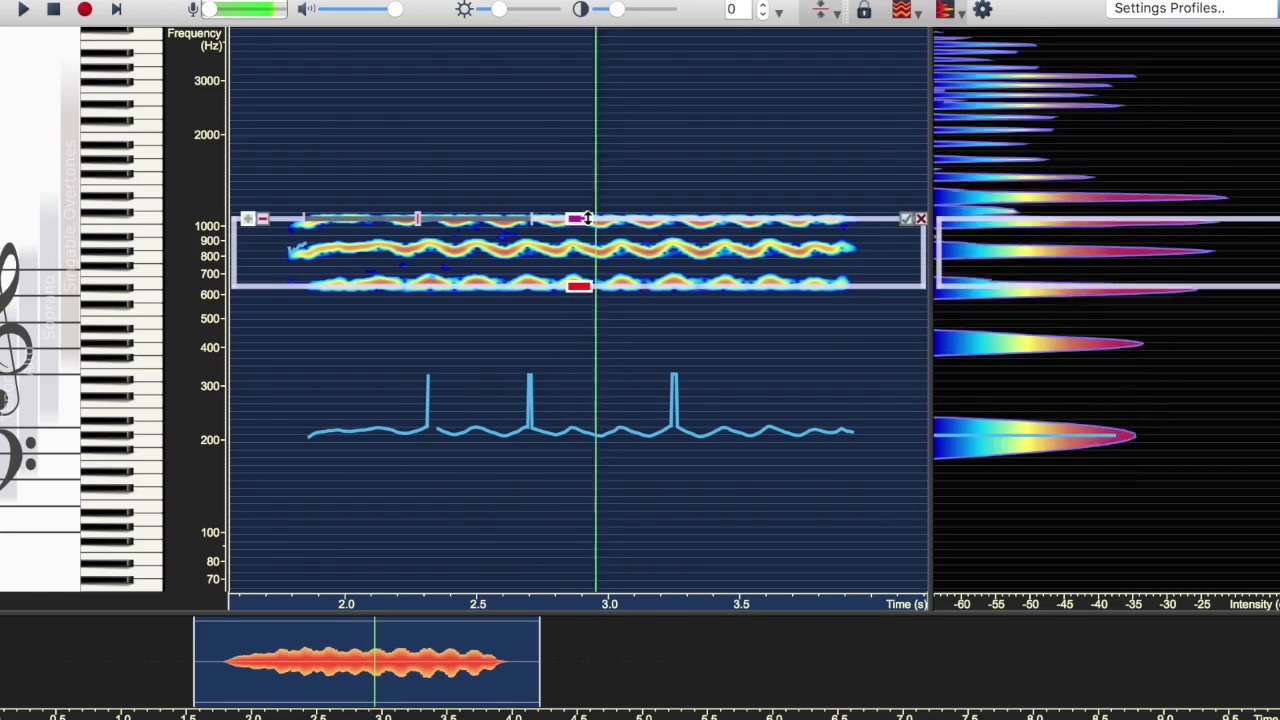Click the pink marker on the filter's top edge

click(x=418, y=218)
